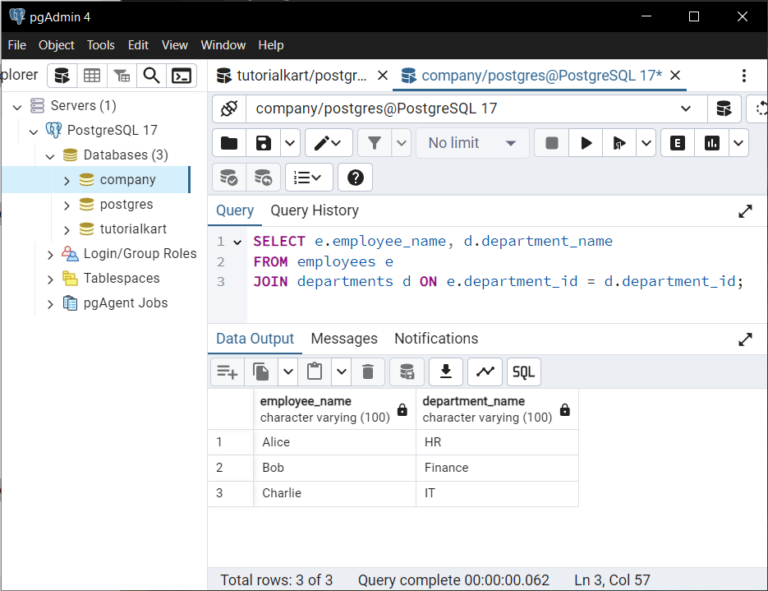
Task: Stop the running query square button
Action: pyautogui.click(x=552, y=143)
